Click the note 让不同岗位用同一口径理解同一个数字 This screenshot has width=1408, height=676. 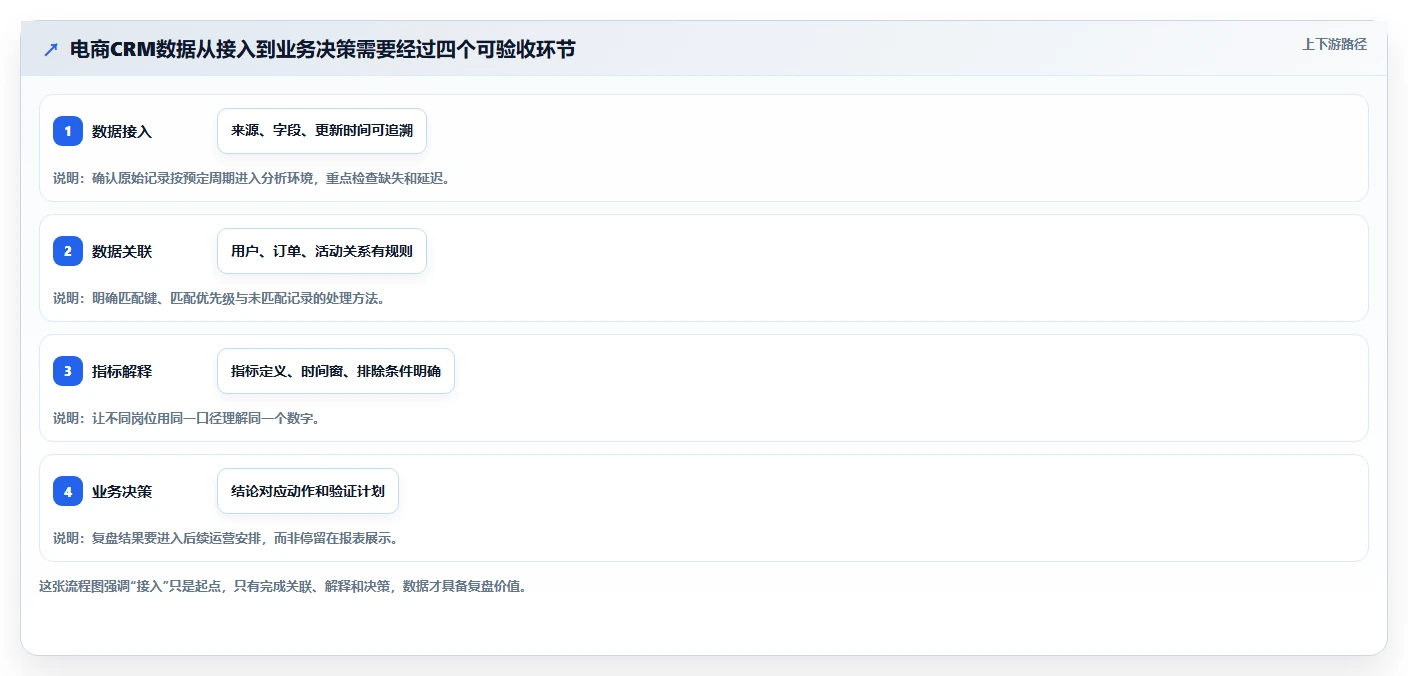coord(187,418)
